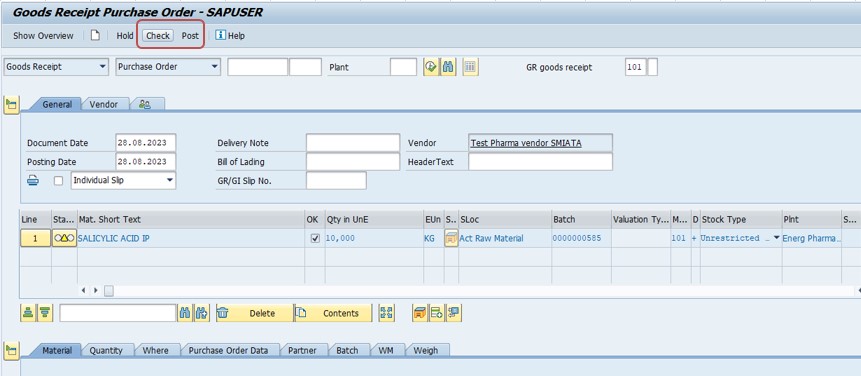This screenshot has width=861, height=376.
Task: Open the WM tab
Action: (386, 350)
